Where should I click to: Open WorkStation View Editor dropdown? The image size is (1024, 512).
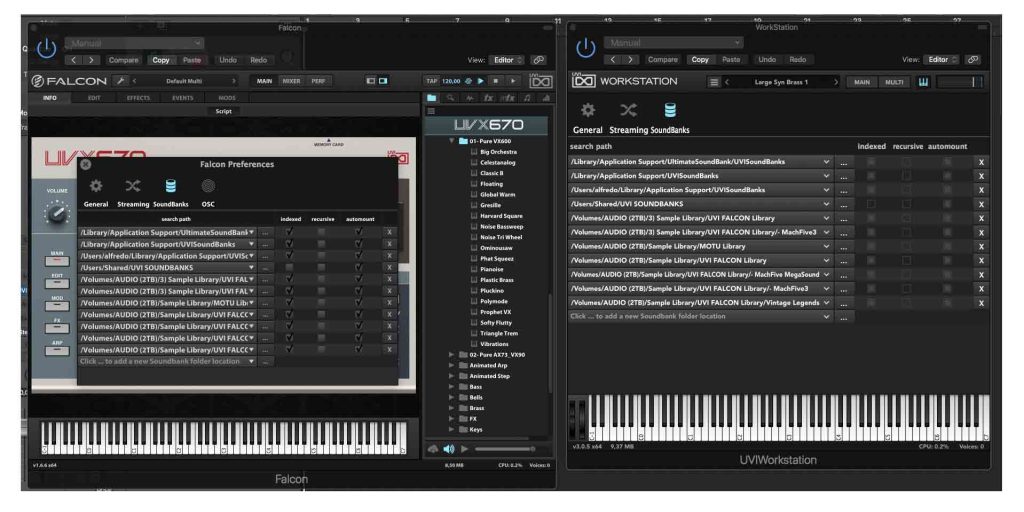(x=942, y=60)
